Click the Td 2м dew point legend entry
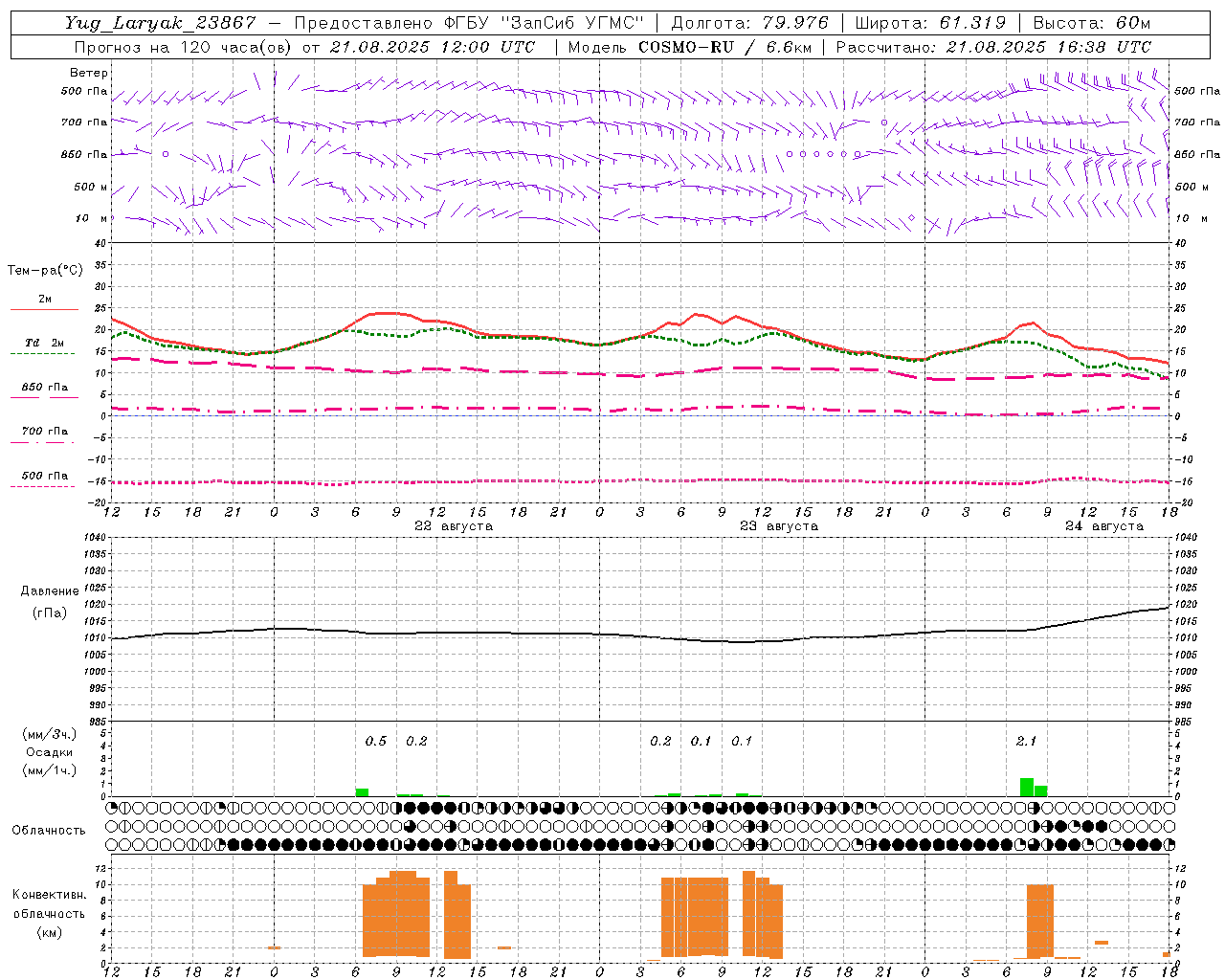The height and width of the screenshot is (980, 1225). click(x=45, y=343)
